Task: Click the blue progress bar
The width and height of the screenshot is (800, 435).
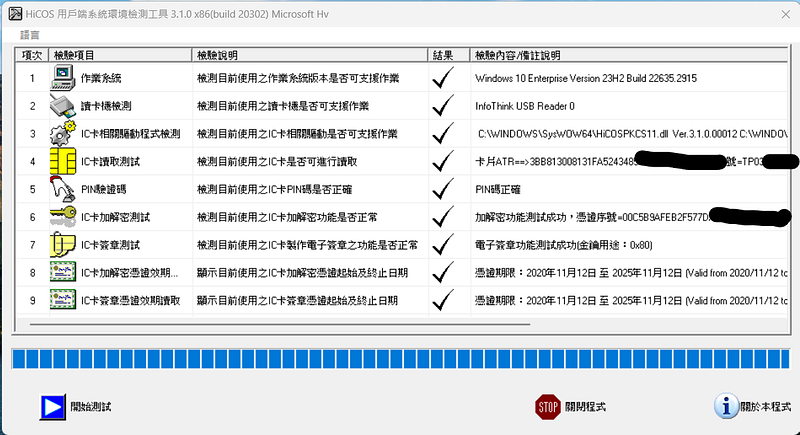Action: [401, 359]
